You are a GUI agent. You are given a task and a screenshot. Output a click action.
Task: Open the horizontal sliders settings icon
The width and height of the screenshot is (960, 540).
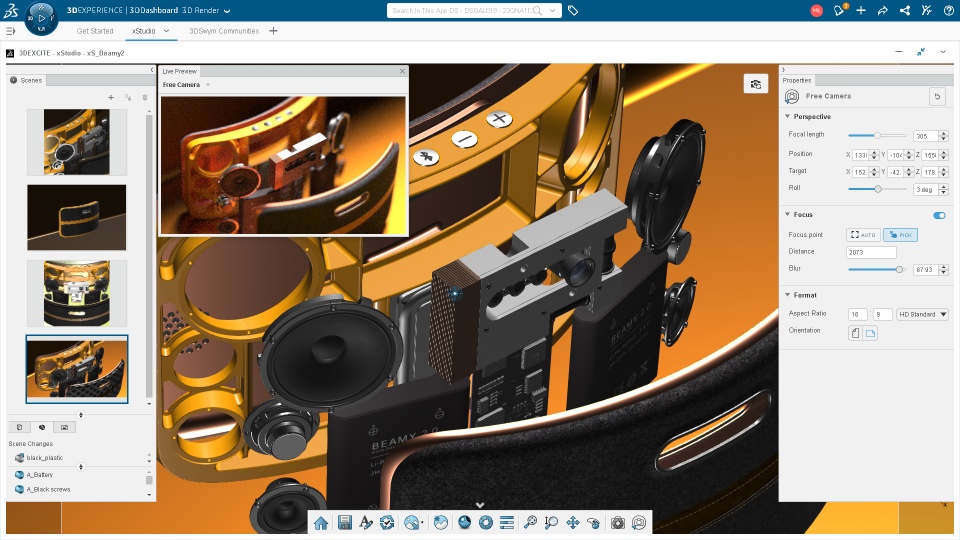tap(507, 522)
